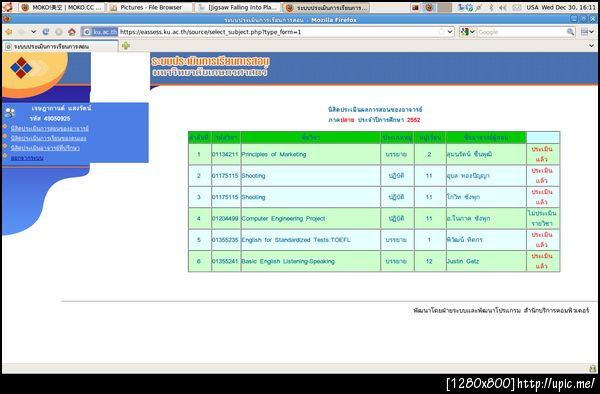Open the clock showing Wed Dec 30
Screen dimensions: 600x394
pyautogui.click(x=568, y=7)
